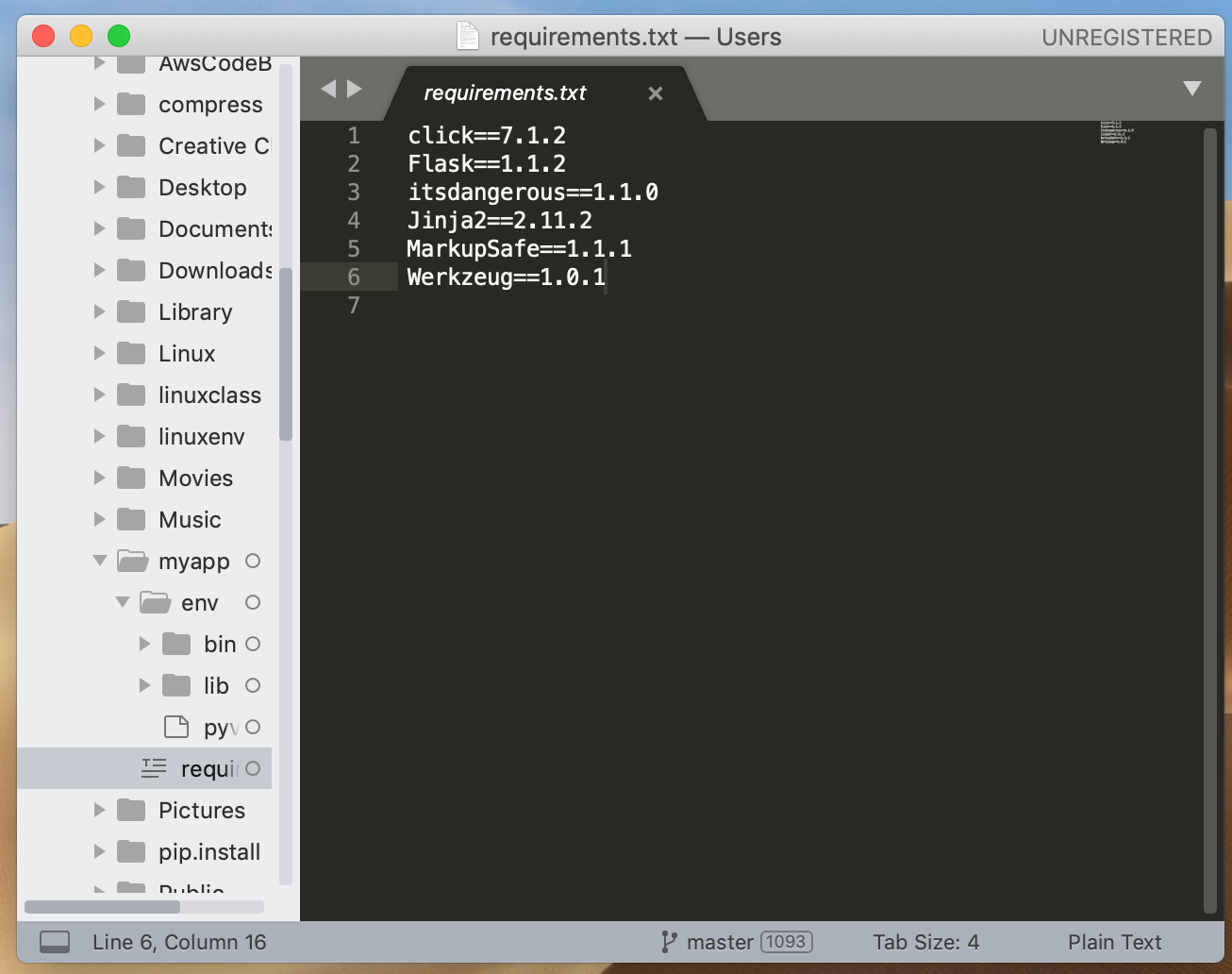The height and width of the screenshot is (974, 1232).
Task: Click the bin folder icon
Action: 176,644
